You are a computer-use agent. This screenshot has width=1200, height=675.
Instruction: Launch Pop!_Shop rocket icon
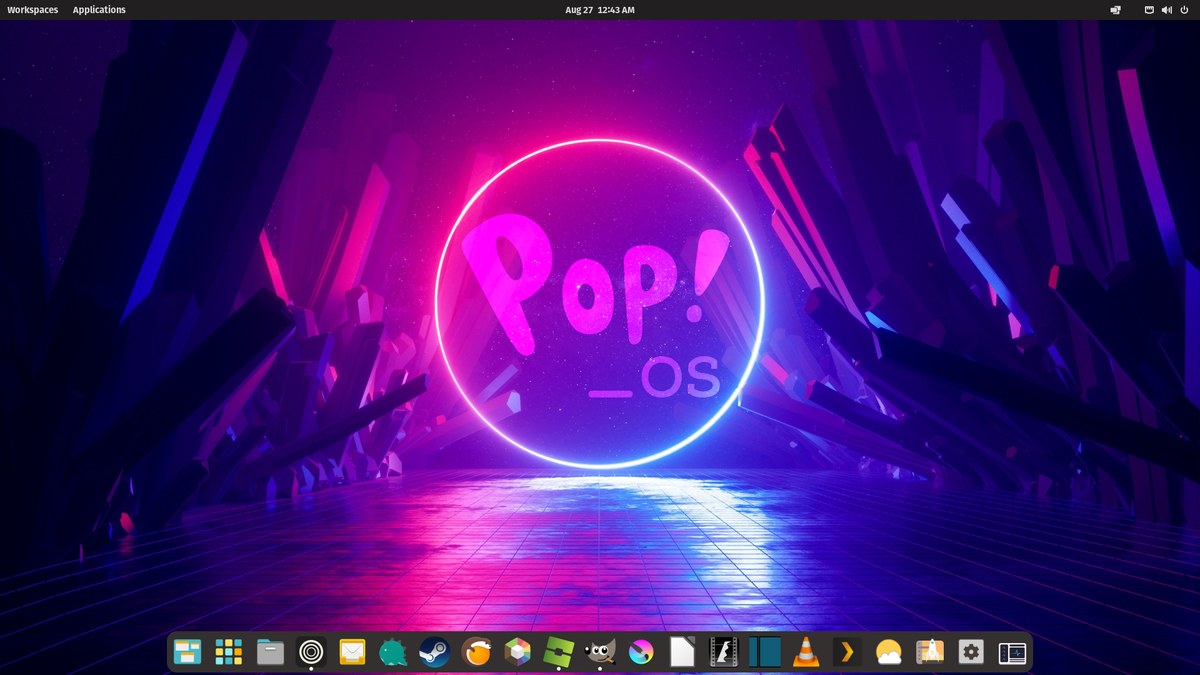(x=929, y=653)
